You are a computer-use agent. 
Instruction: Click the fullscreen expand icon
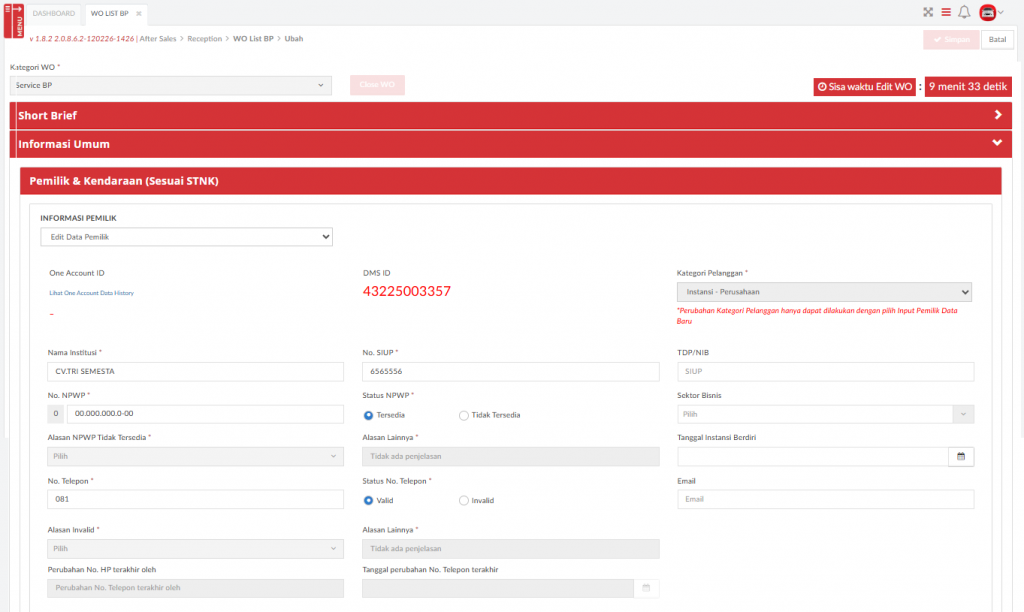click(x=927, y=13)
